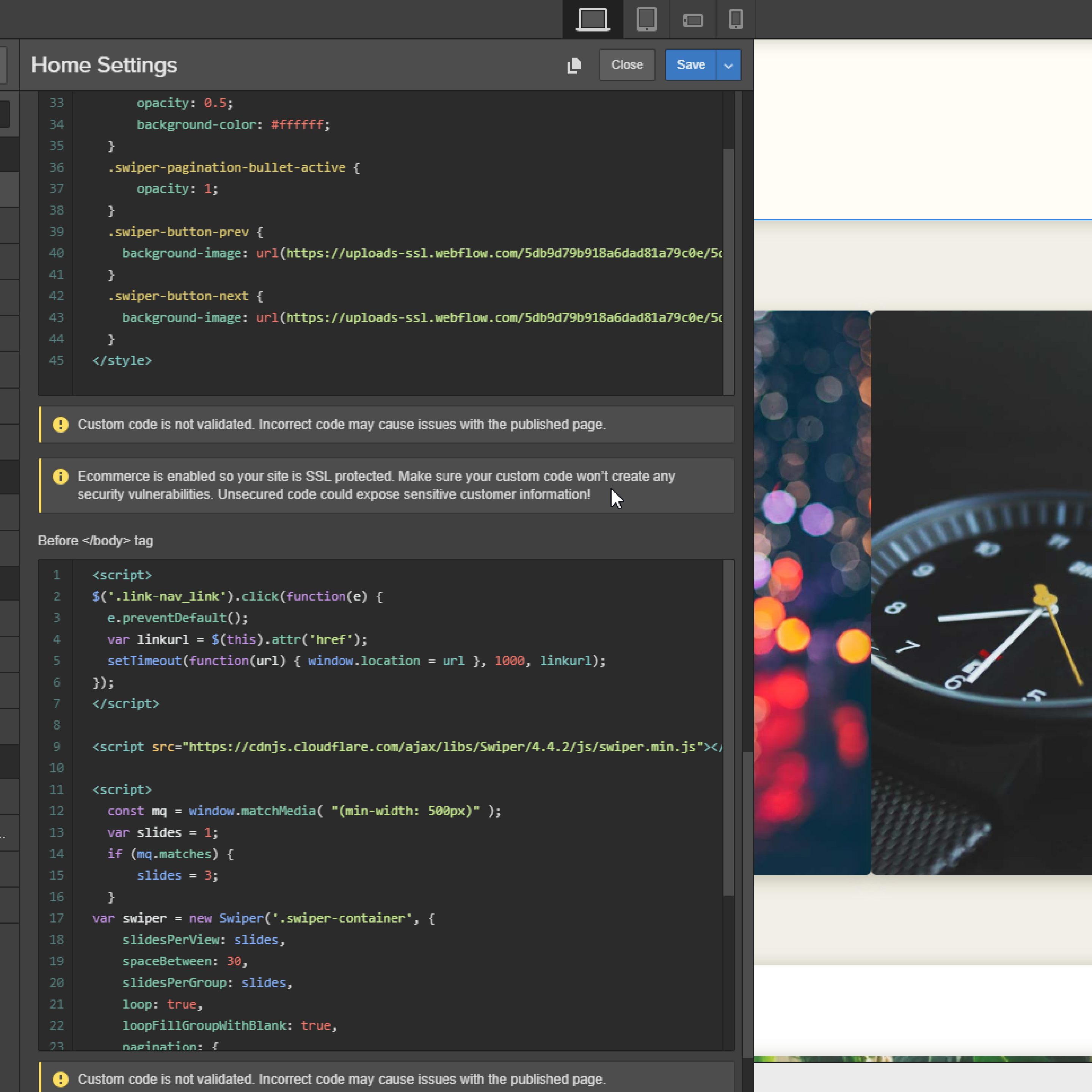Close the Home Settings panel

pos(627,65)
